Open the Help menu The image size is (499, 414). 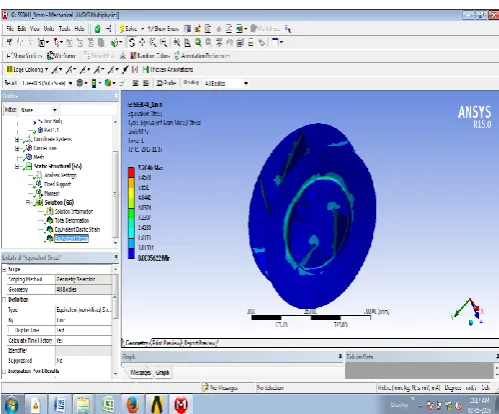pos(79,29)
